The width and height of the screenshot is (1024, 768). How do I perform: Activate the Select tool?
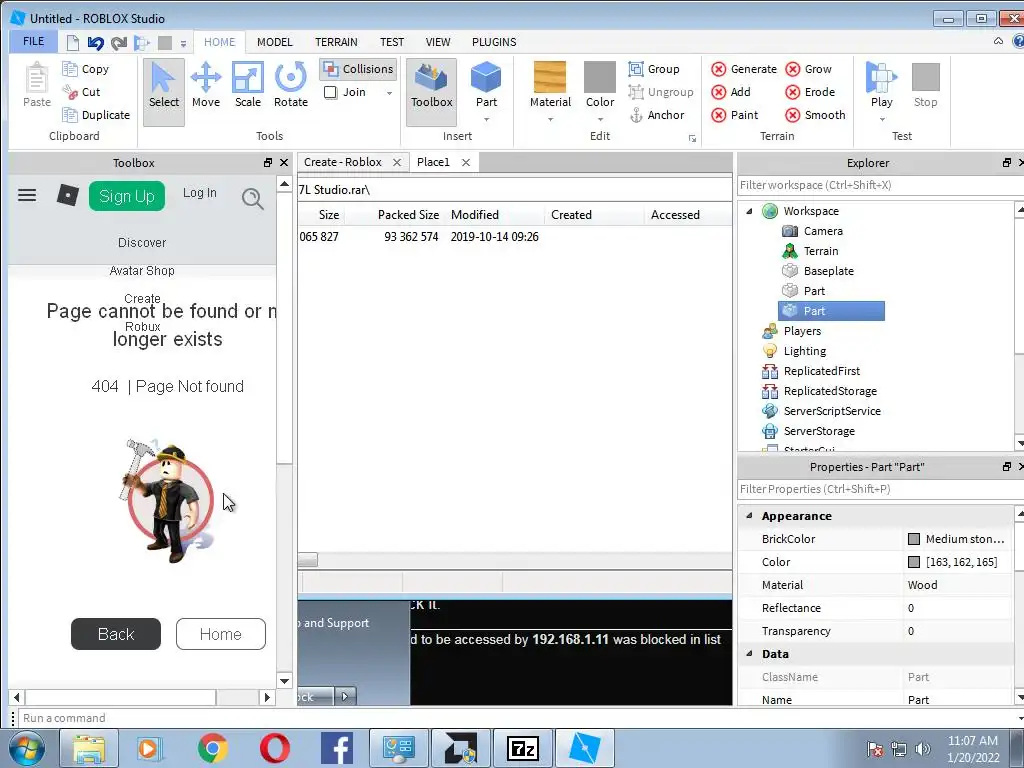coord(164,91)
